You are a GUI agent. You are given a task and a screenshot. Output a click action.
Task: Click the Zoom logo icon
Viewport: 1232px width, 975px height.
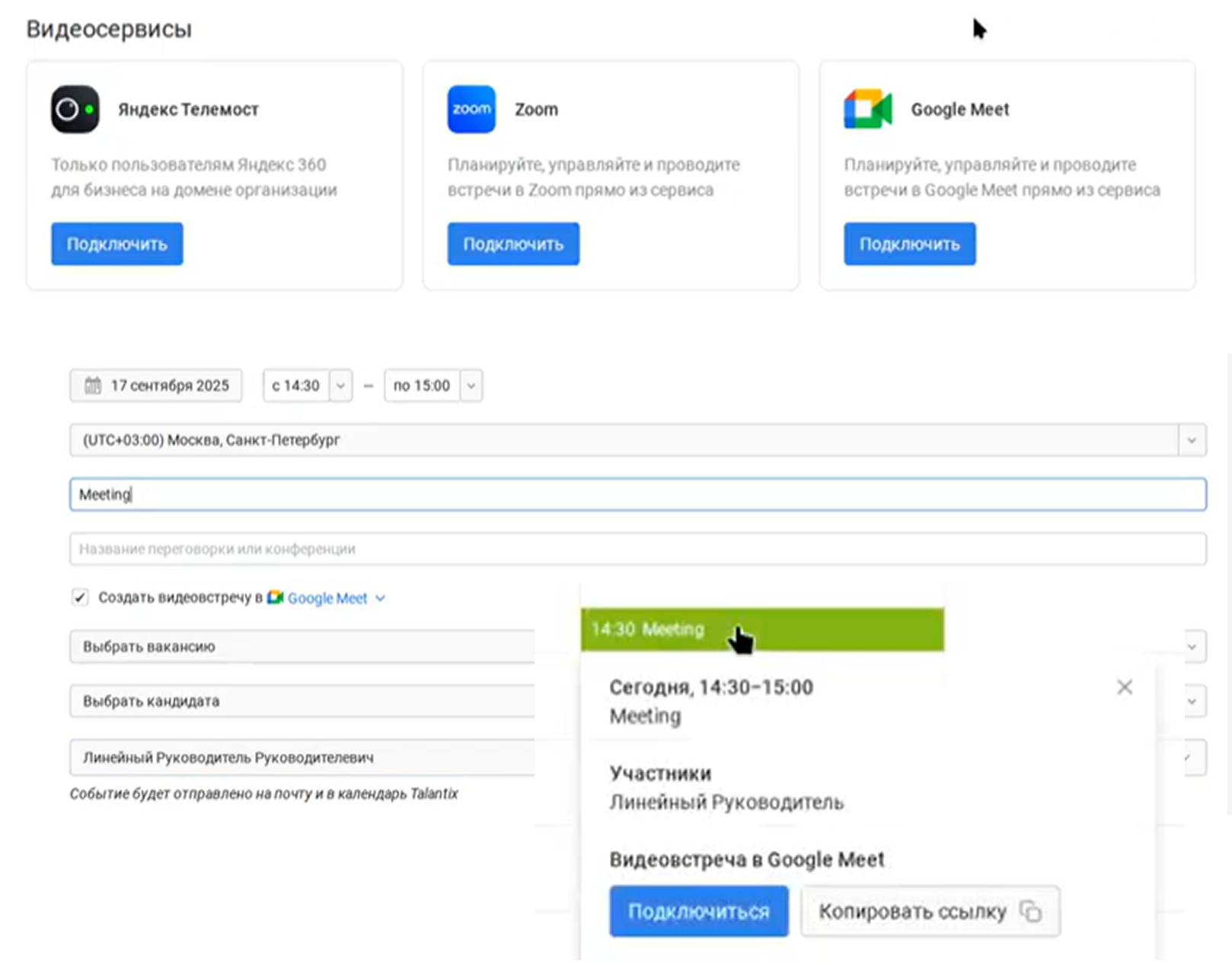[x=471, y=110]
